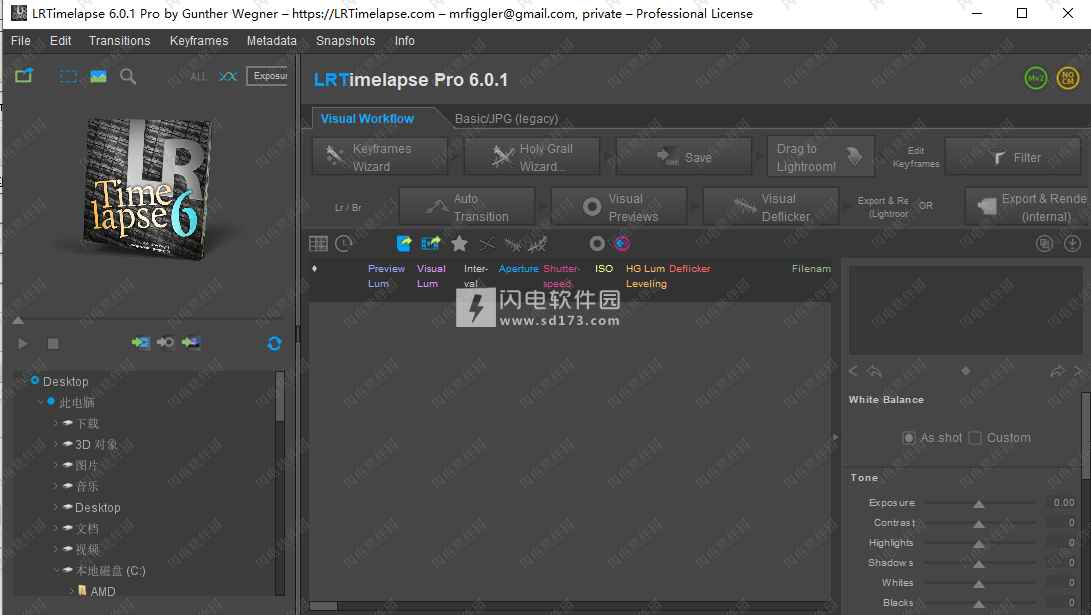Expand the 文档 folder
The image size is (1091, 615).
[56, 528]
